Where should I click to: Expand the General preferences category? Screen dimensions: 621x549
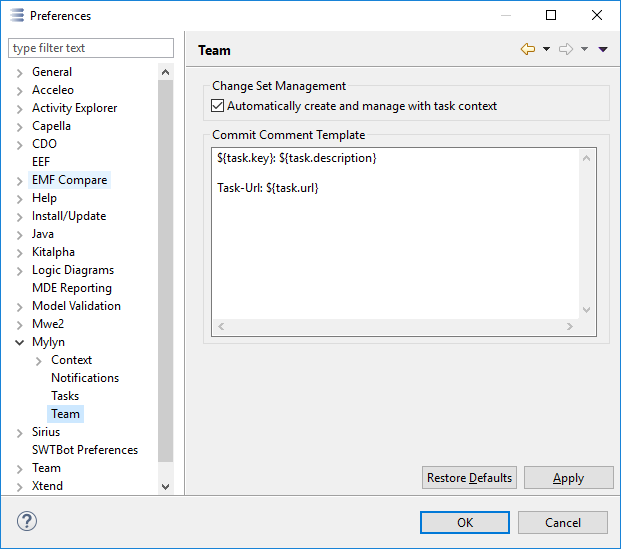tap(20, 72)
